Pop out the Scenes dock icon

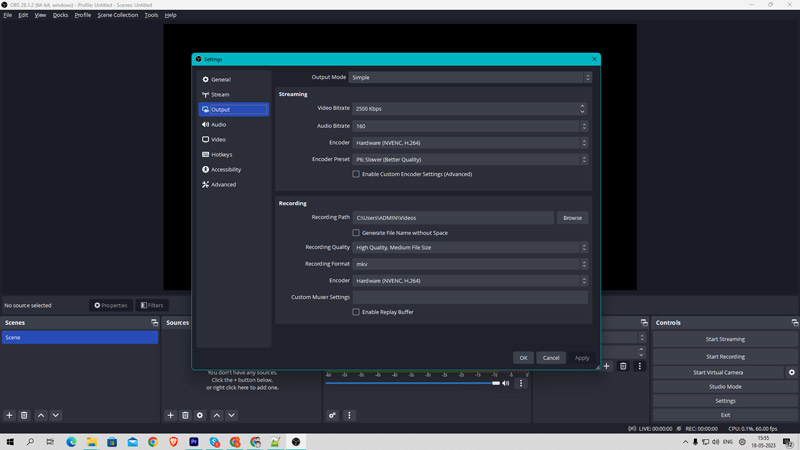154,322
